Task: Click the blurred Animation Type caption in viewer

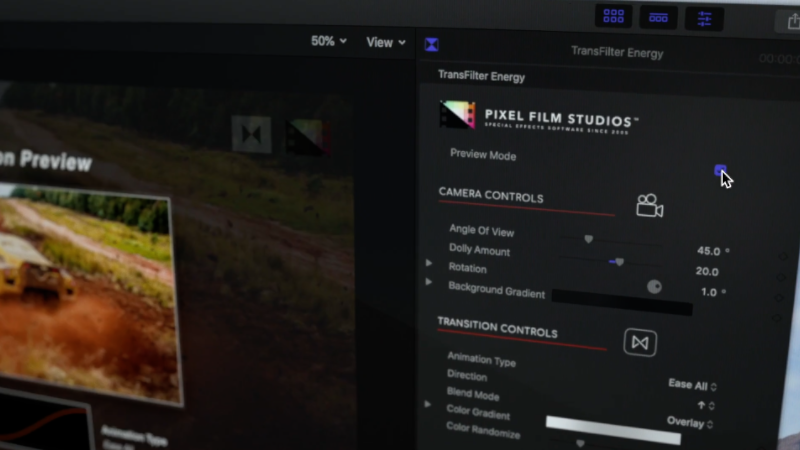Action: point(134,435)
